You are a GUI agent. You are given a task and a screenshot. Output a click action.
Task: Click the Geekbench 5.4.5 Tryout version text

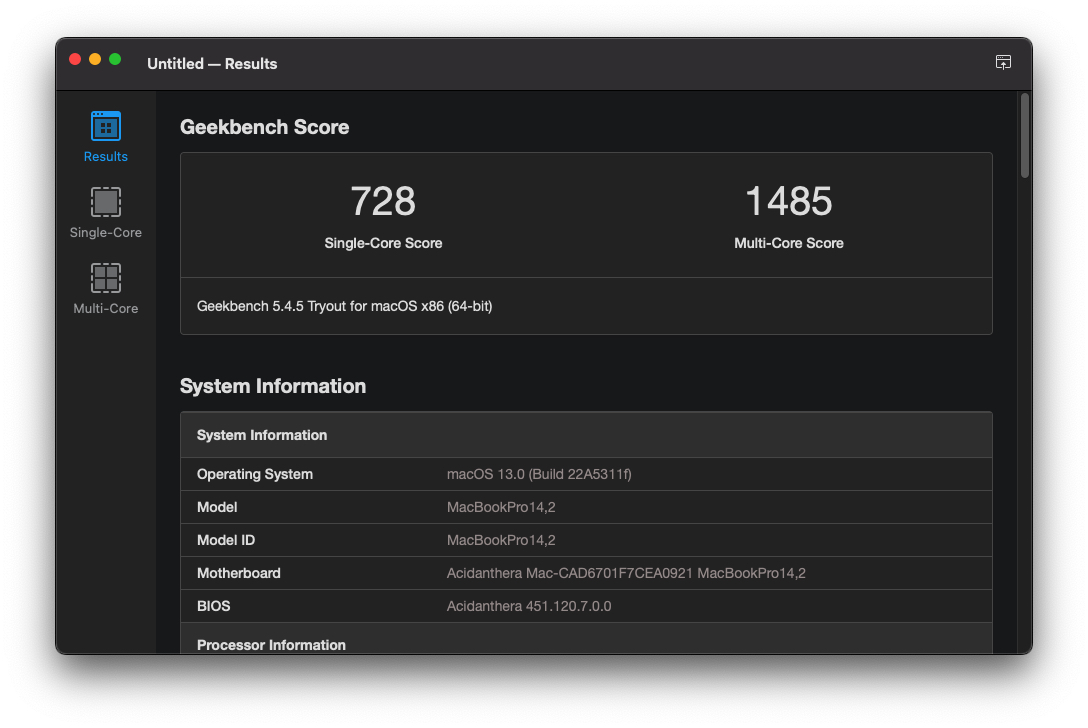[344, 306]
